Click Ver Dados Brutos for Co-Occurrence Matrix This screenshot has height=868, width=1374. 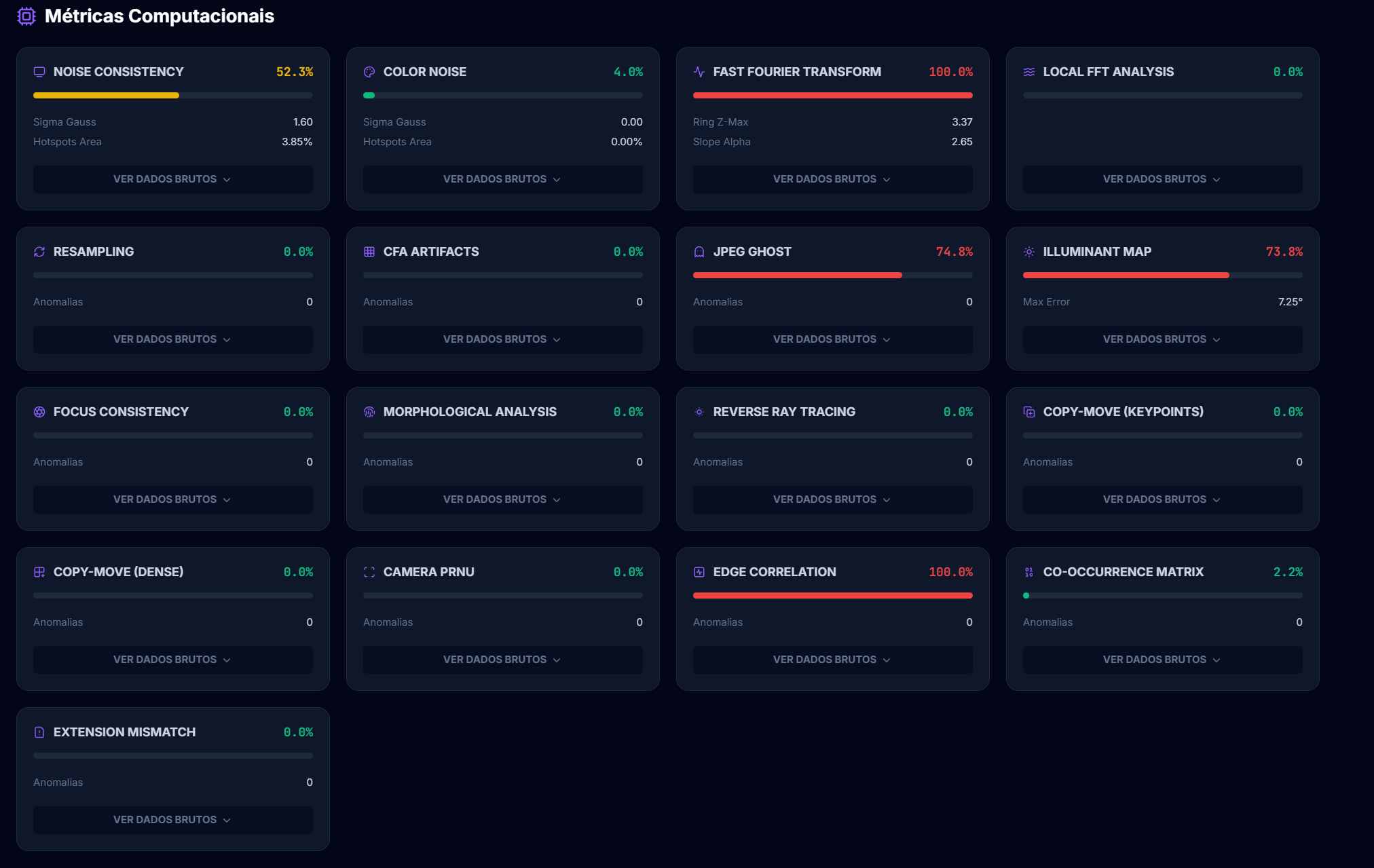1162,660
